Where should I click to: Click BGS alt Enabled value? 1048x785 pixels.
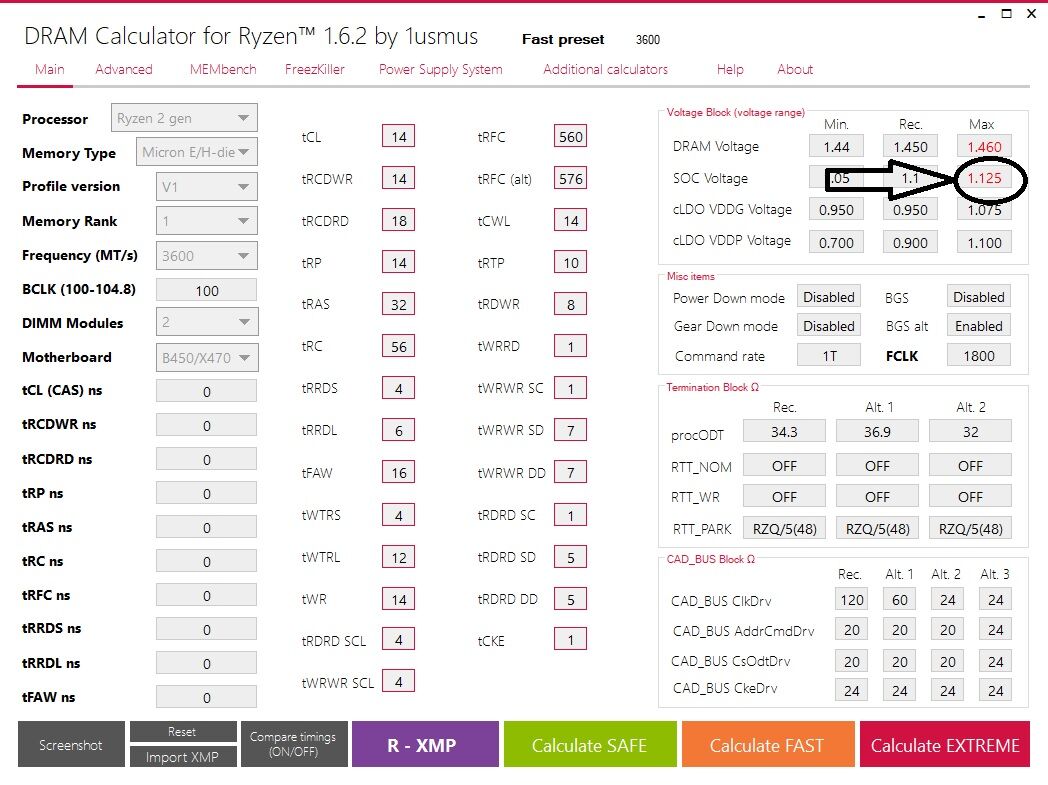(978, 326)
